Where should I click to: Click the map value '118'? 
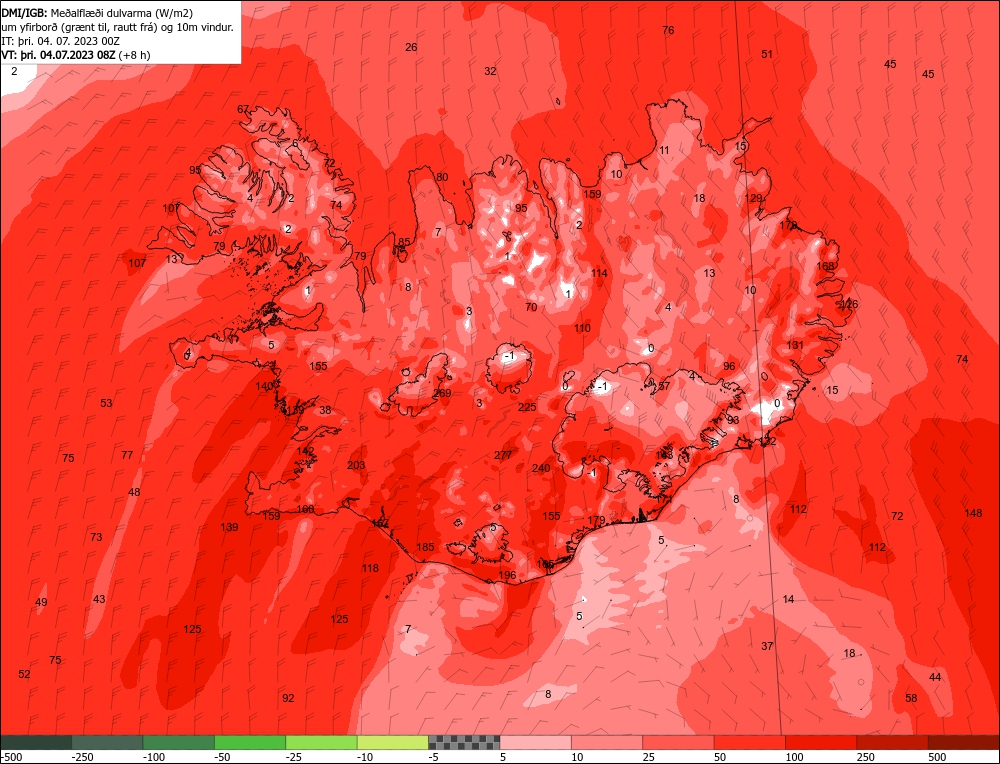370,568
